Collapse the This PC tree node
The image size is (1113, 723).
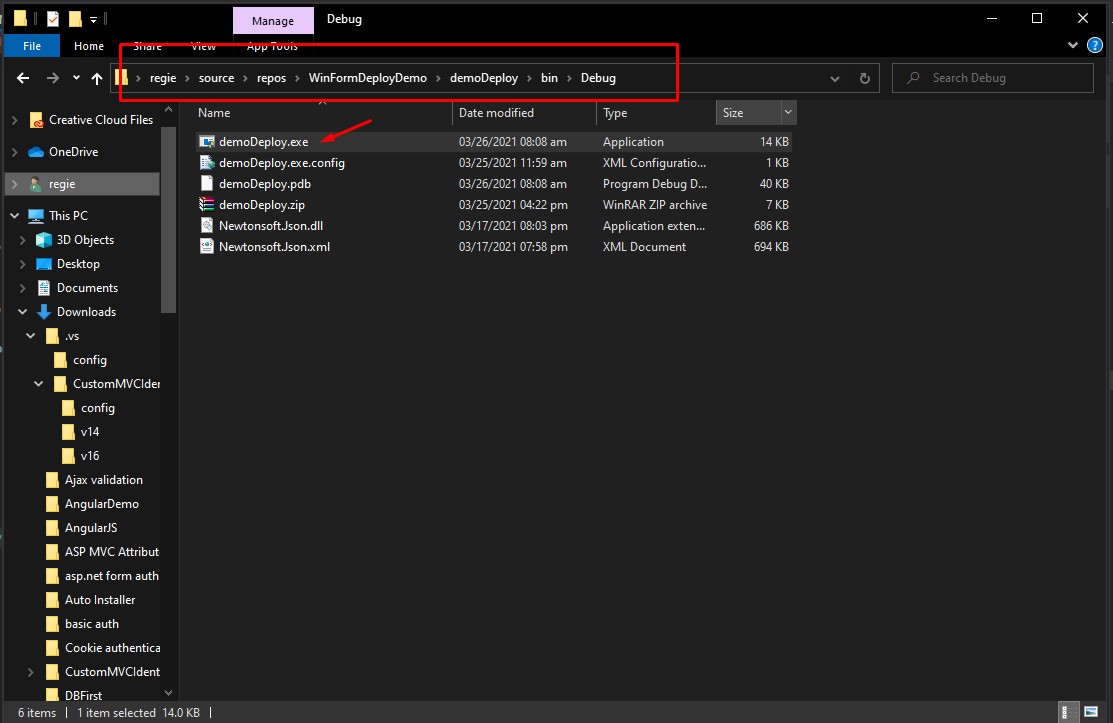[14, 216]
